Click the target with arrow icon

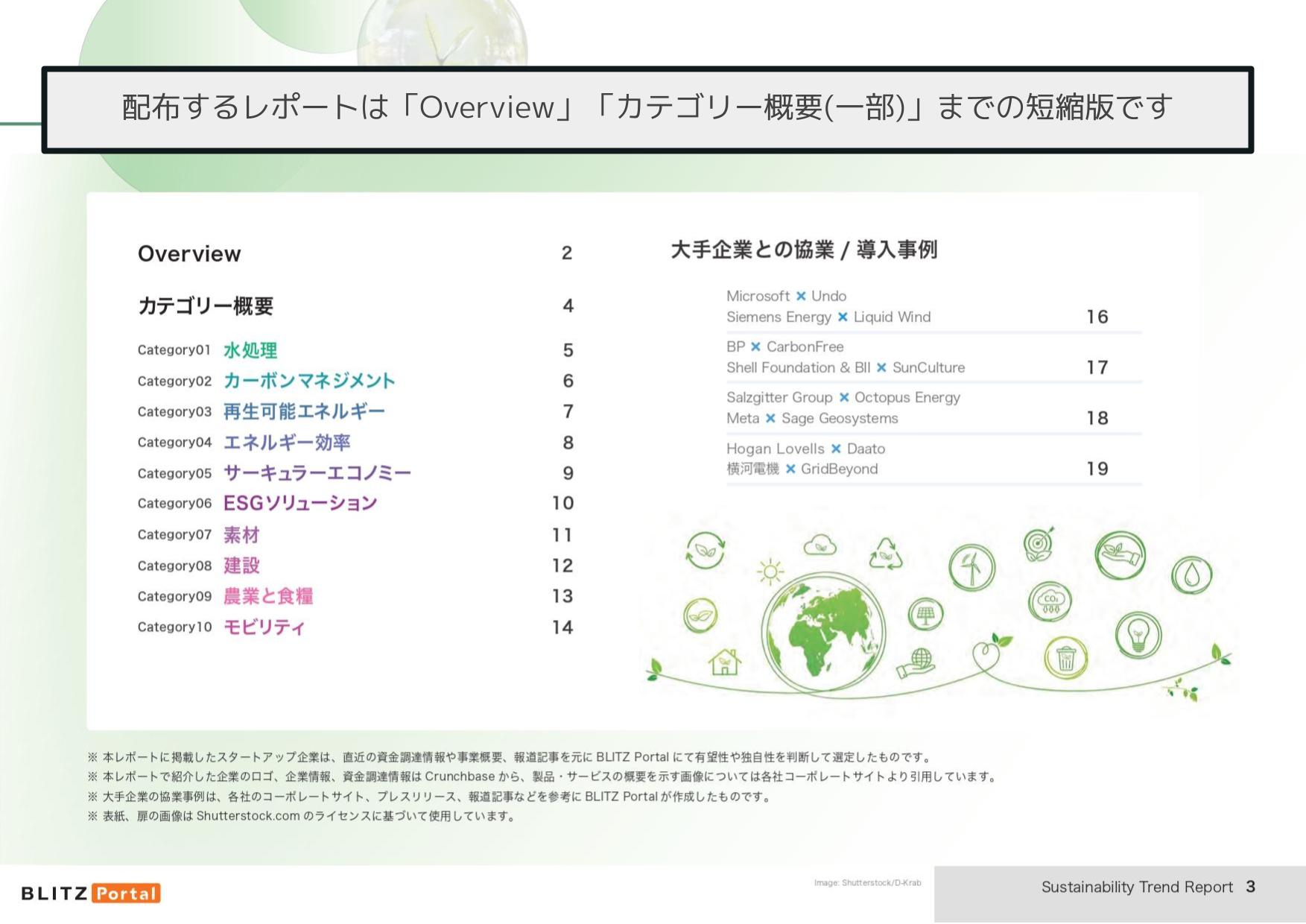click(1039, 544)
